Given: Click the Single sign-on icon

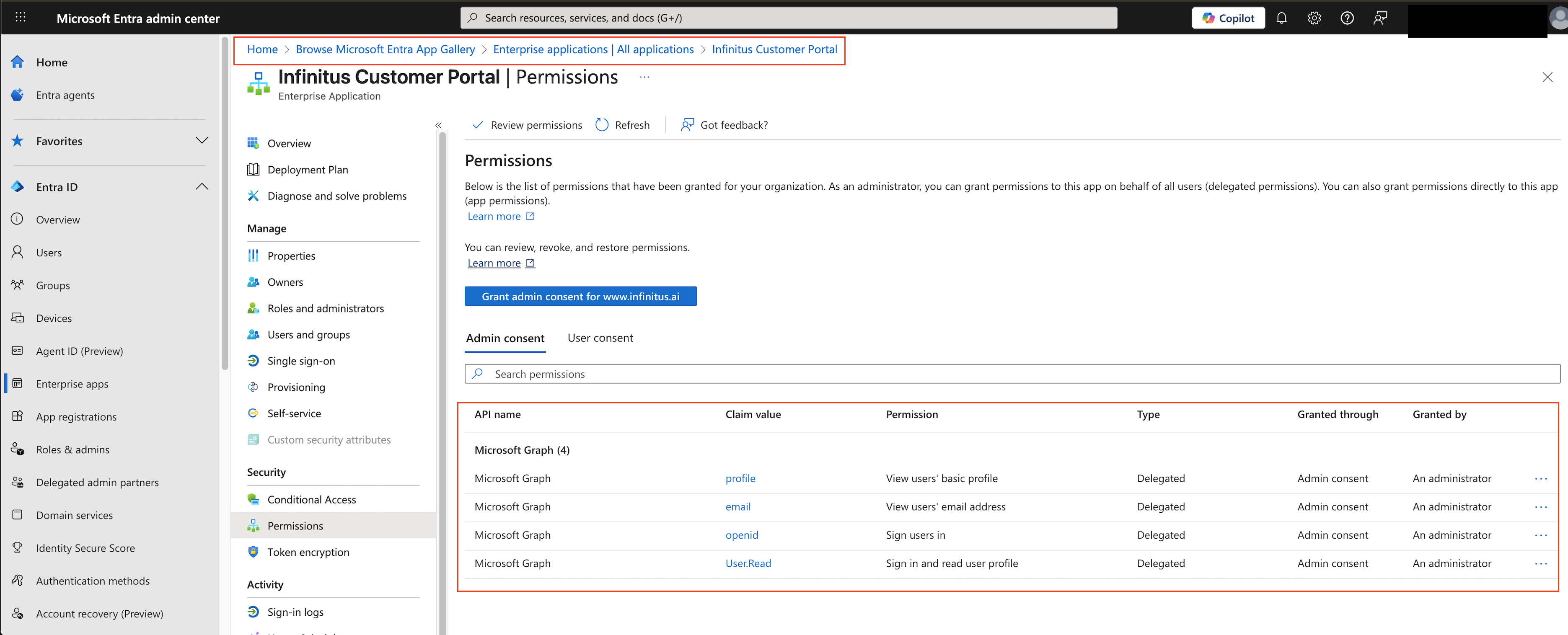Looking at the screenshot, I should coord(253,361).
